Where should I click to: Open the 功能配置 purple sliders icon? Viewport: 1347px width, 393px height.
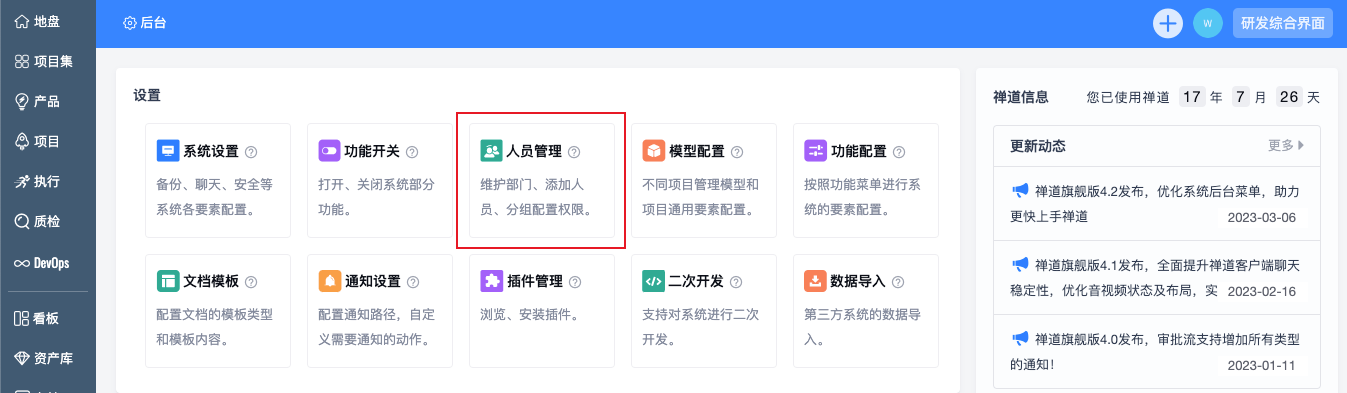click(815, 152)
